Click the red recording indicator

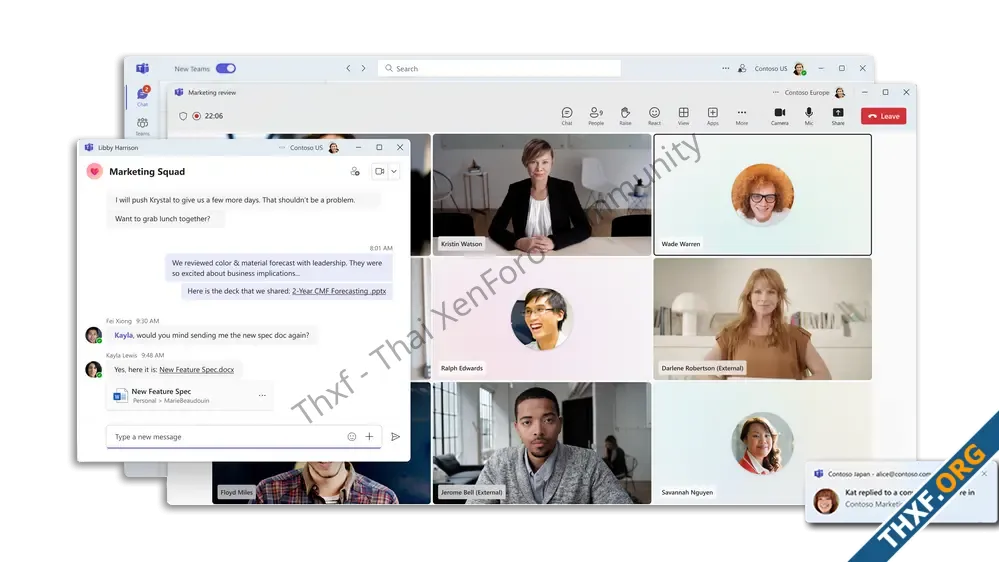tap(197, 116)
